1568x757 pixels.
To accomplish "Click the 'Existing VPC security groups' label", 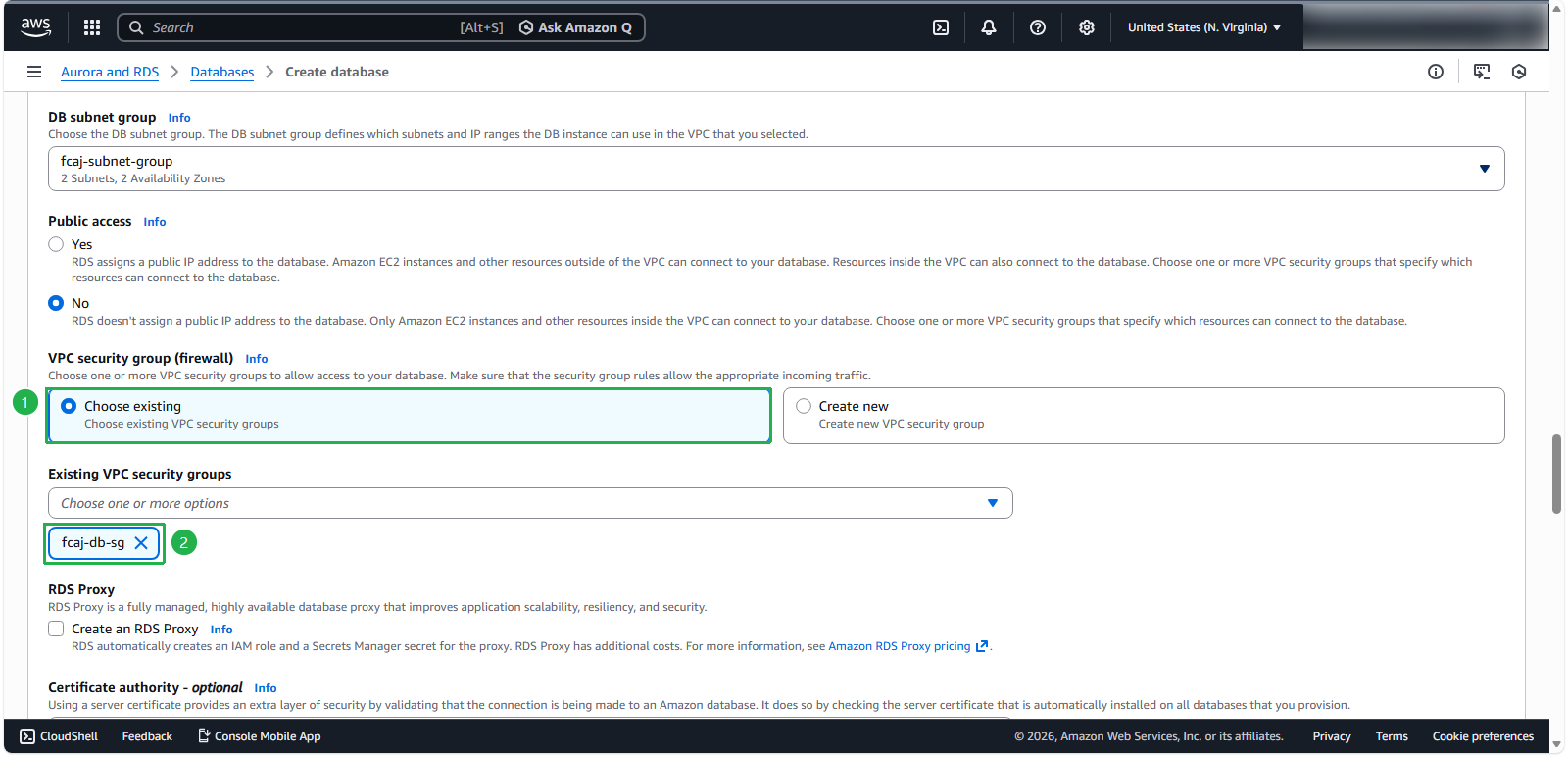I will point(140,474).
